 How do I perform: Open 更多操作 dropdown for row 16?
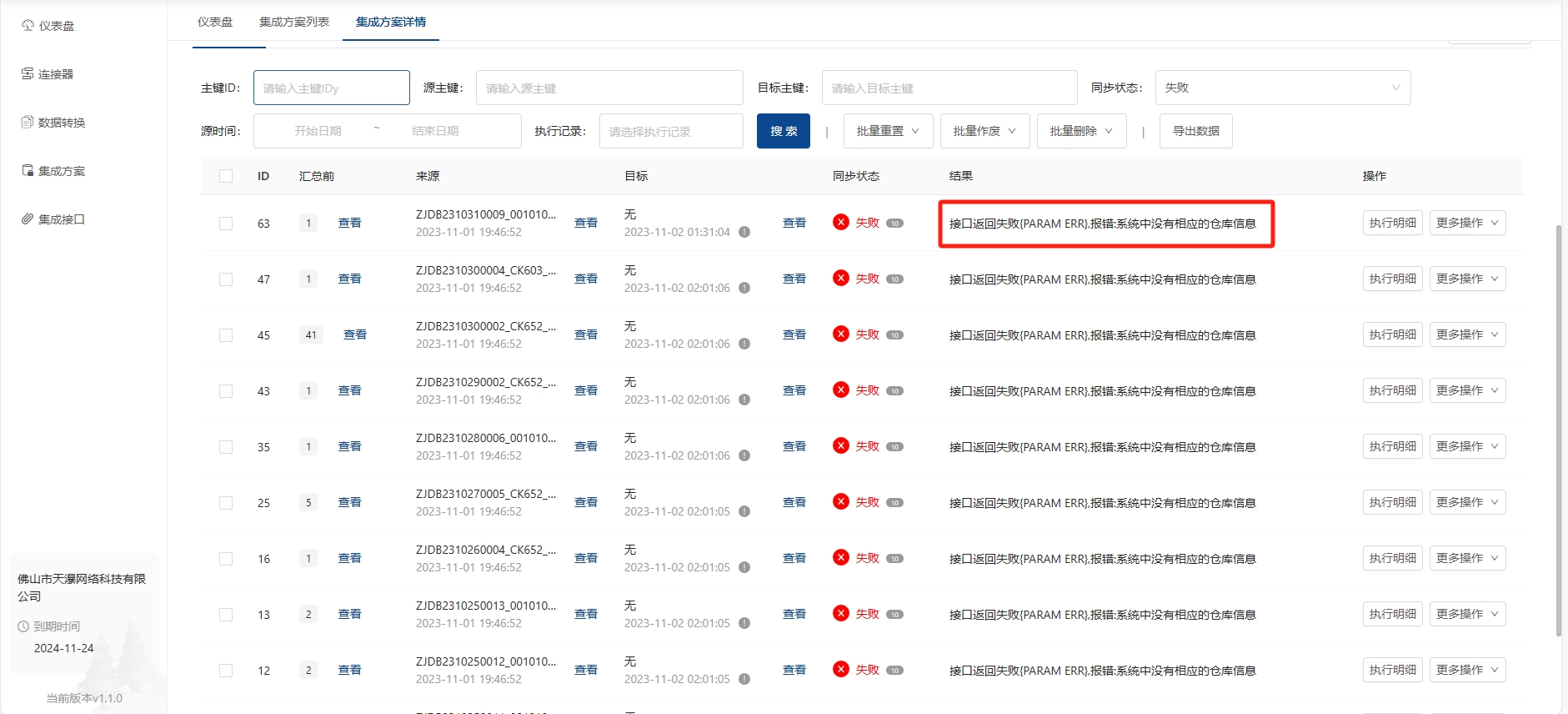(1467, 558)
